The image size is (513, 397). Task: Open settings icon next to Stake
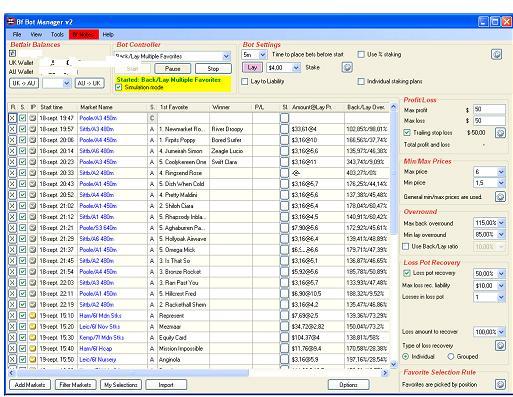pos(347,67)
